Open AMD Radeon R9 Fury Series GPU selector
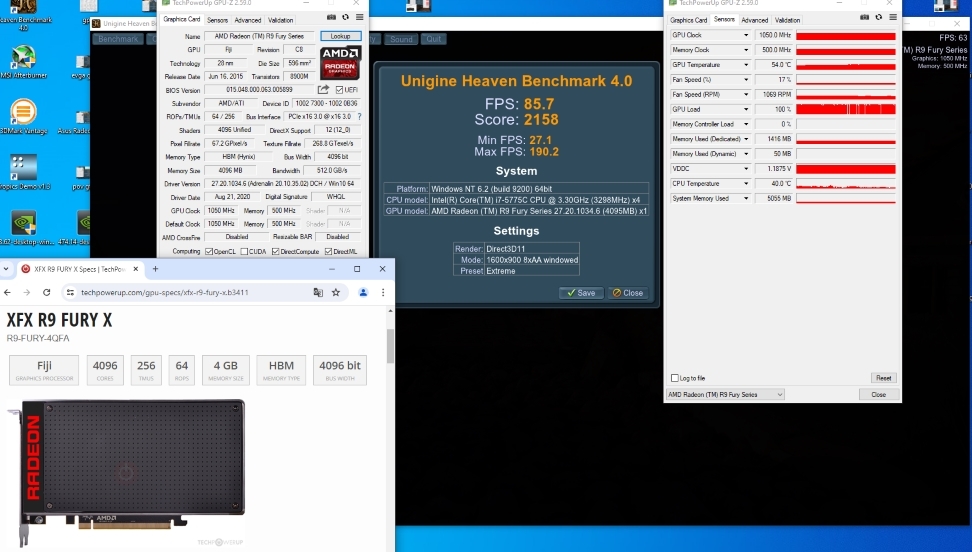The height and width of the screenshot is (552, 972). pyautogui.click(x=725, y=394)
